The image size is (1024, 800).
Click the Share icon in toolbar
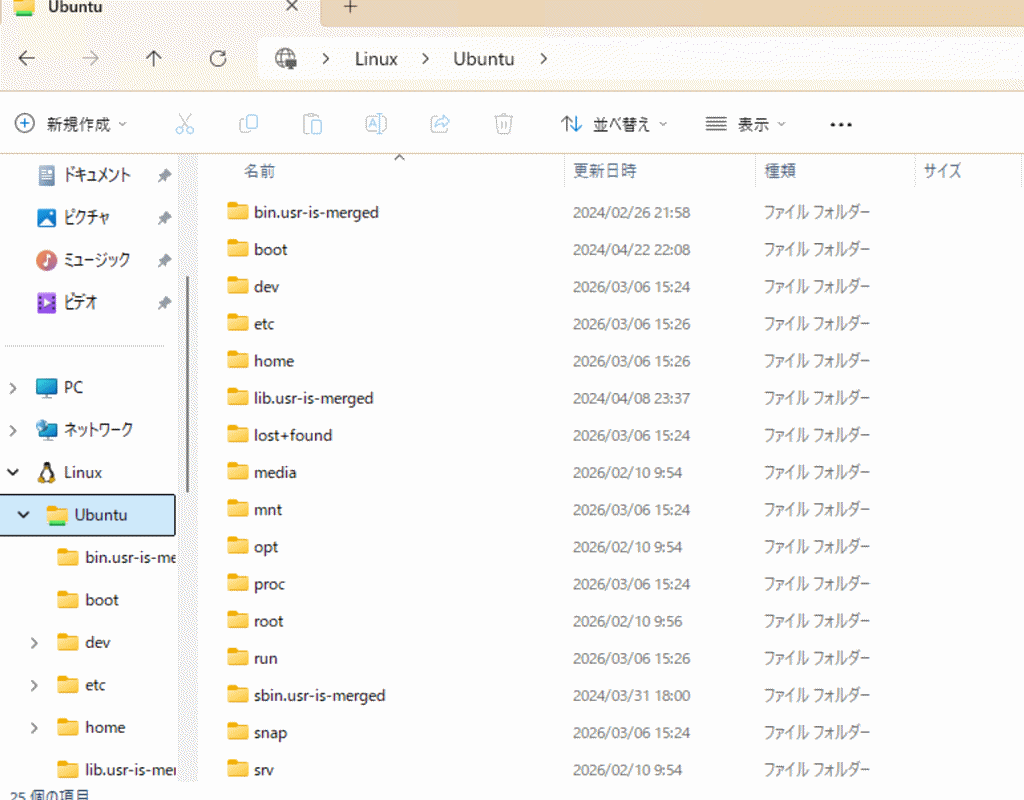click(x=439, y=124)
